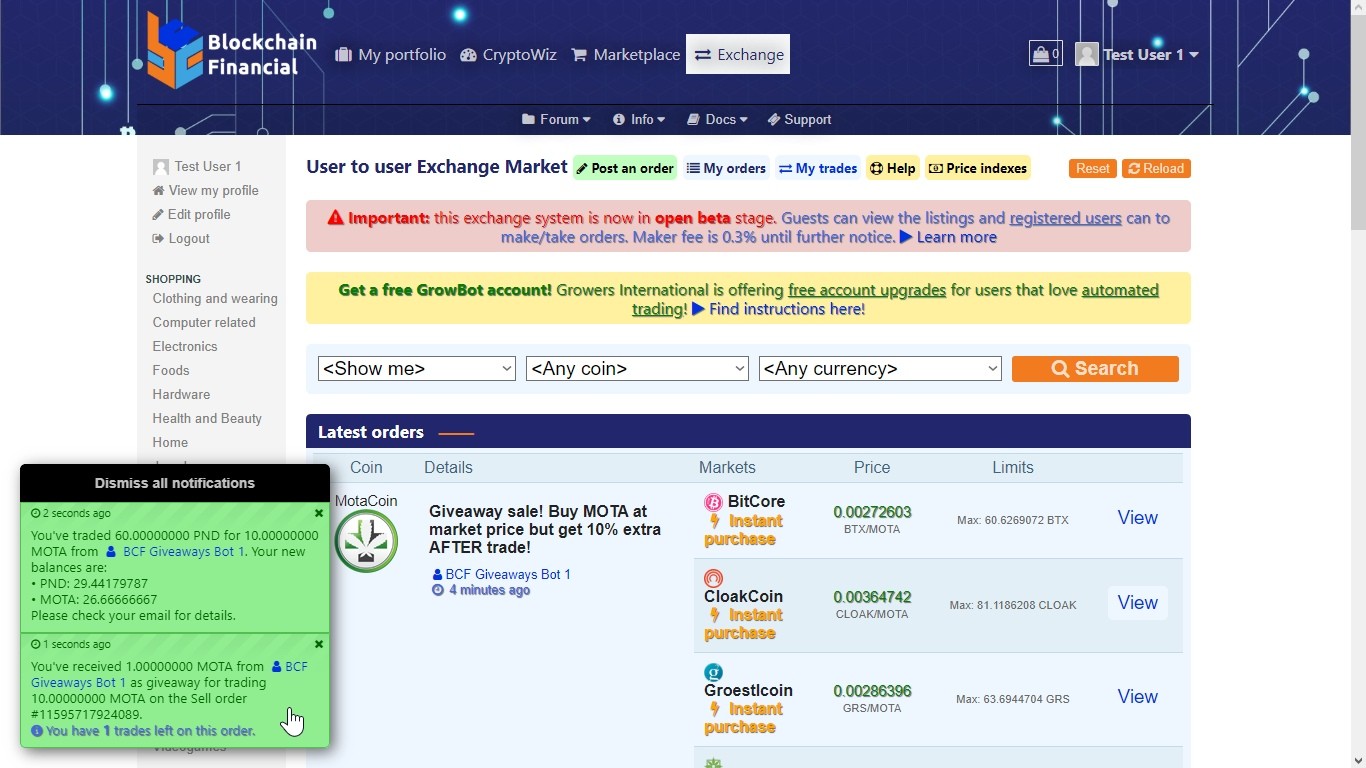Close the received MOTA giveaway notification

[x=319, y=645]
